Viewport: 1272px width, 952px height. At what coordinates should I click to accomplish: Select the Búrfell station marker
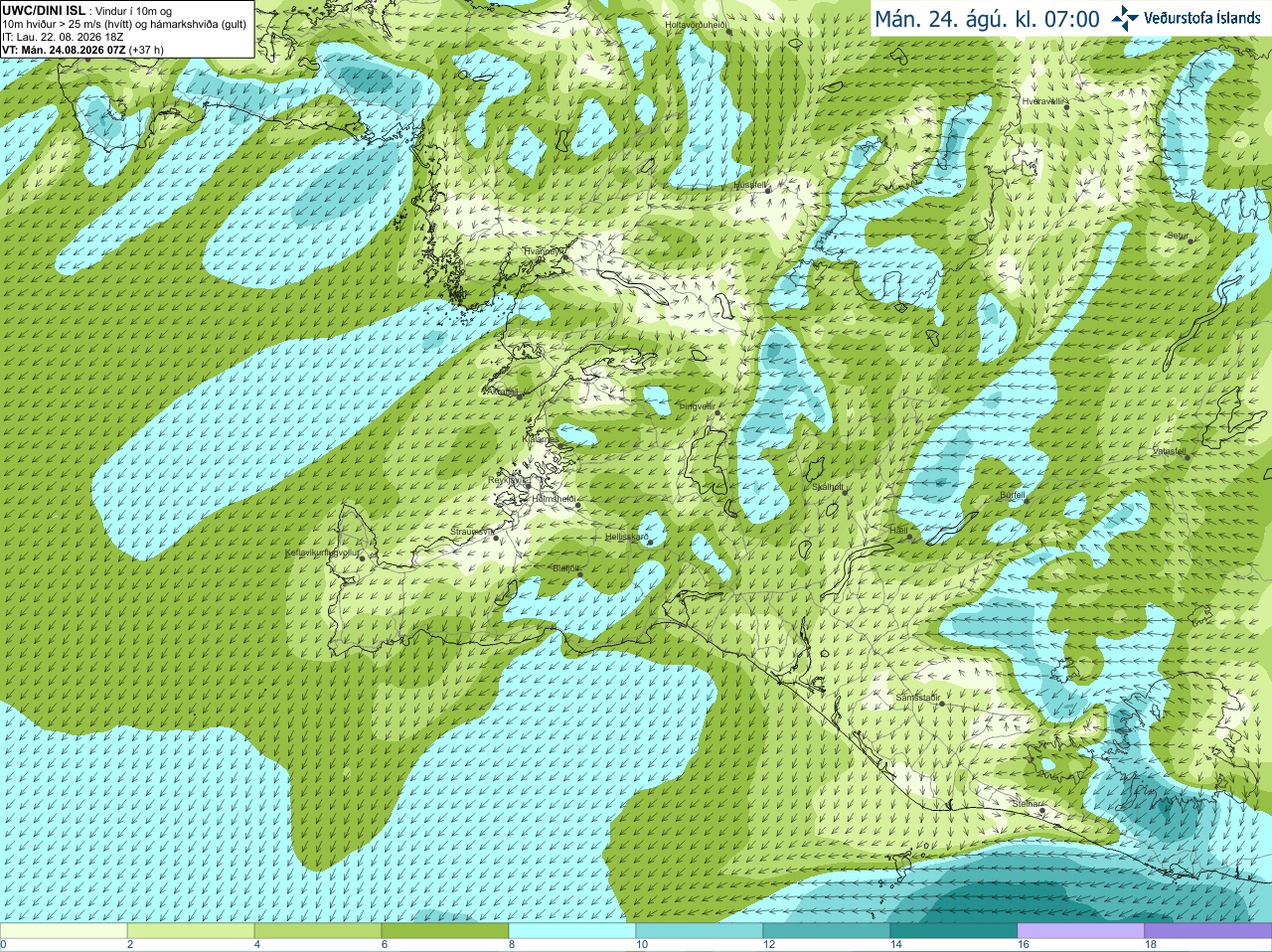coord(1027,500)
